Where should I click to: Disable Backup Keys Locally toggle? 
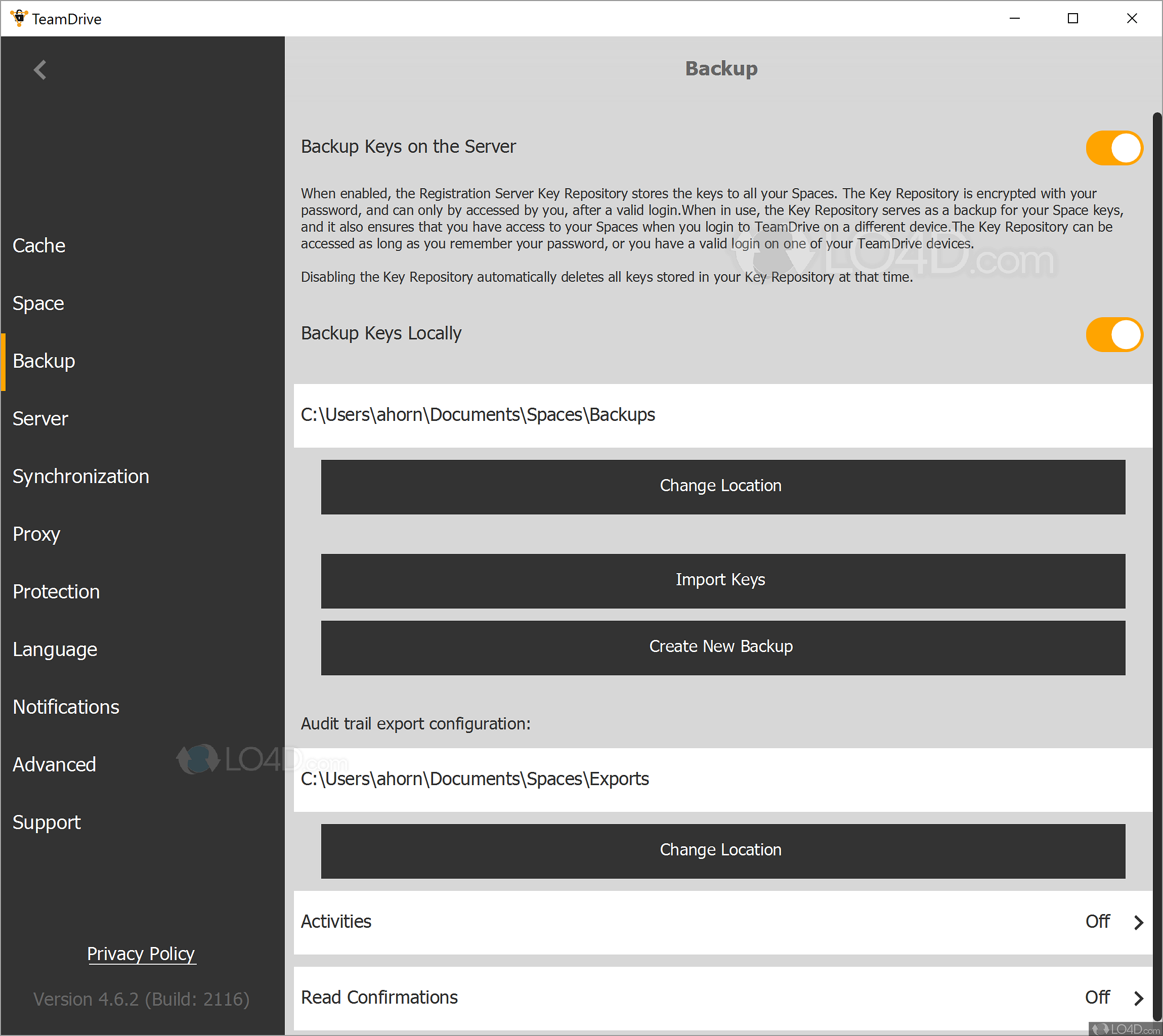[1113, 335]
